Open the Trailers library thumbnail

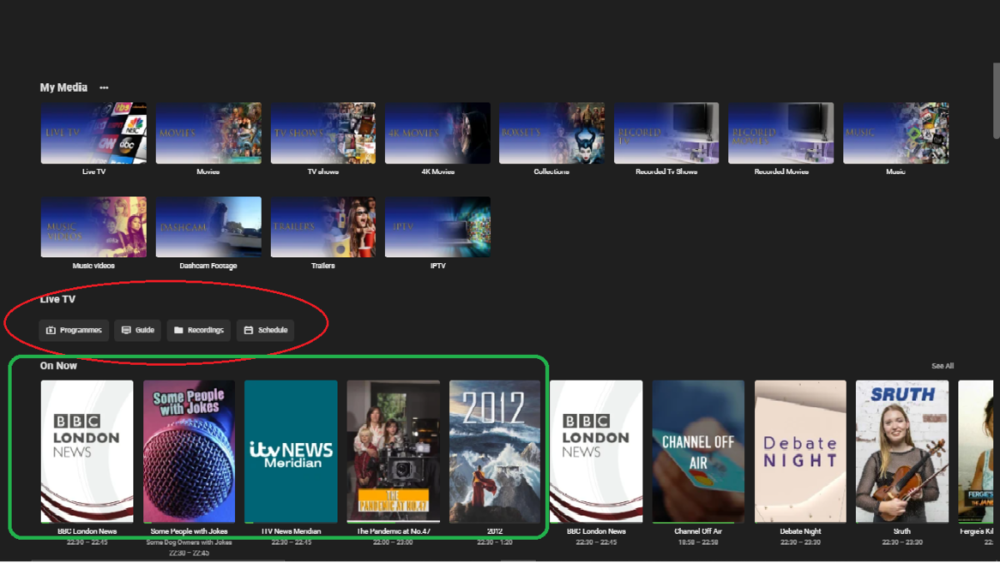pos(323,227)
